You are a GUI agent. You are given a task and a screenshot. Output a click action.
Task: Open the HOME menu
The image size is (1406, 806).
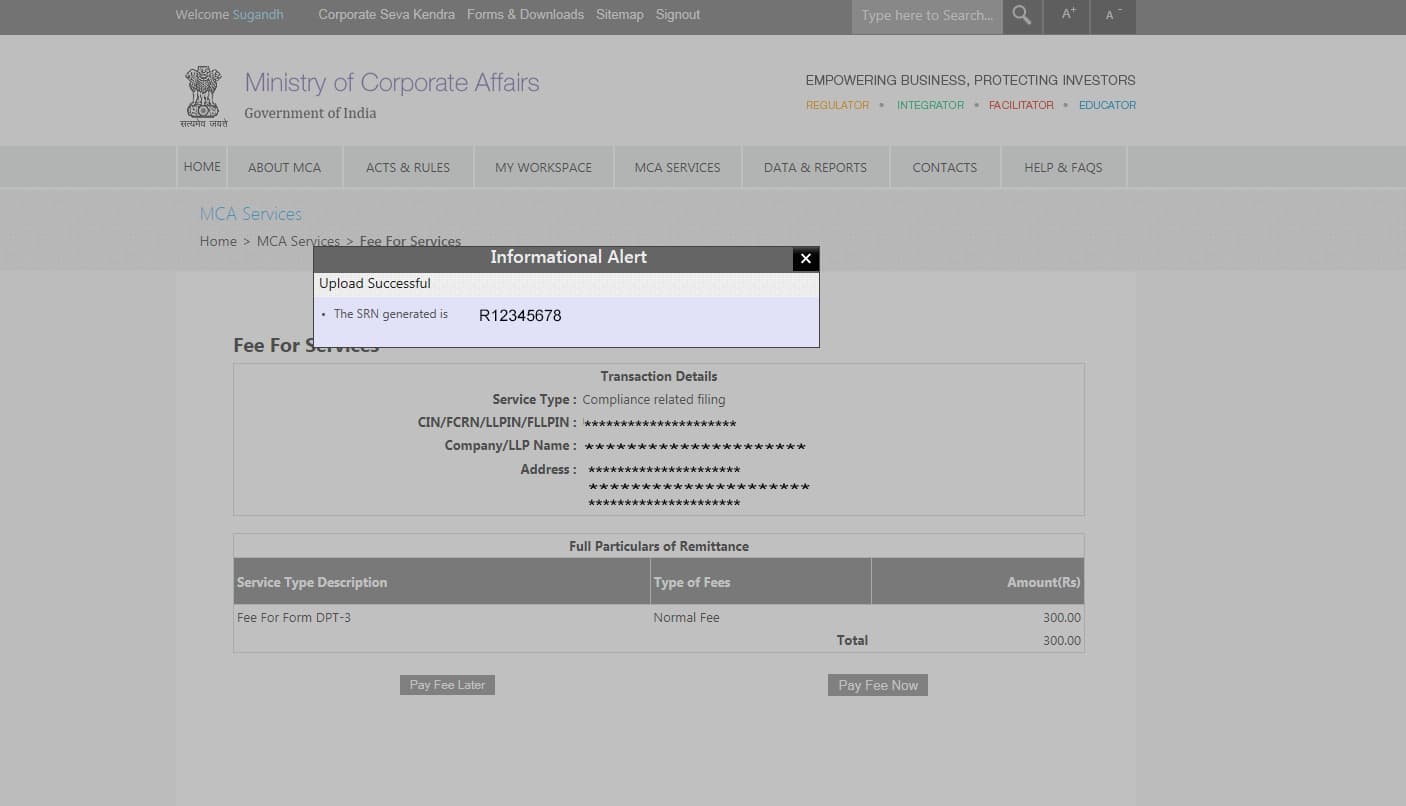click(x=202, y=167)
